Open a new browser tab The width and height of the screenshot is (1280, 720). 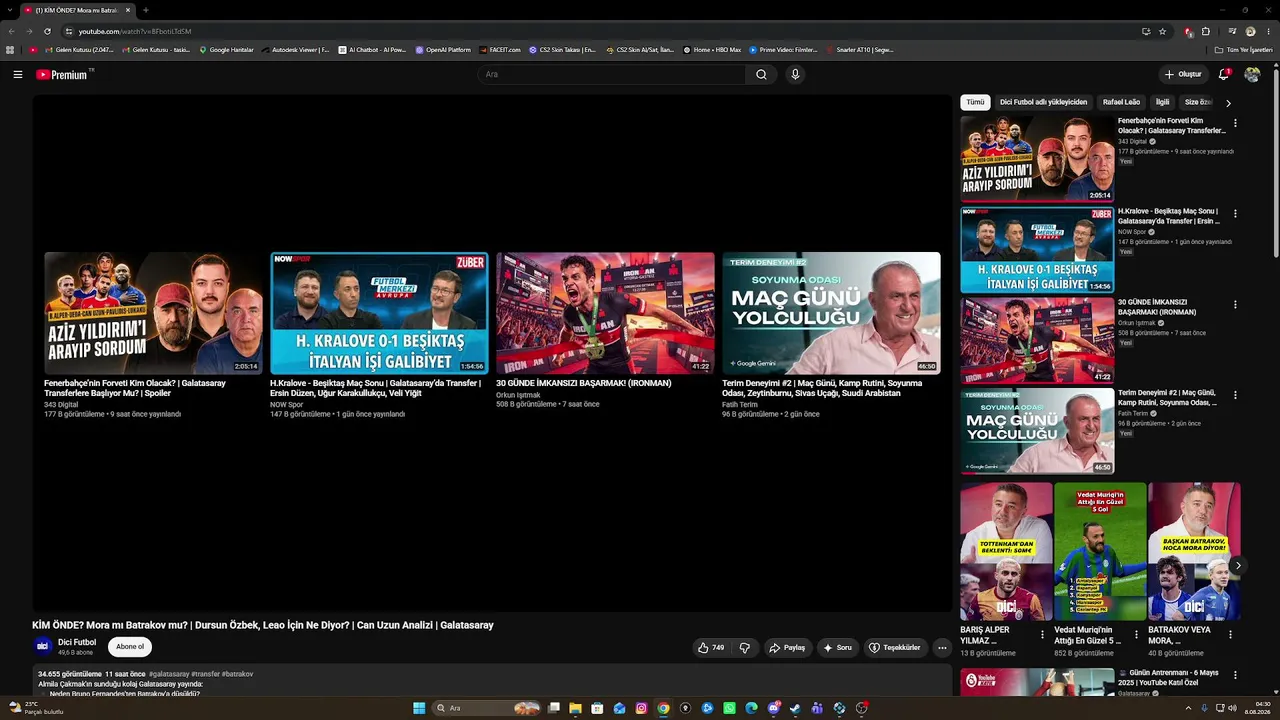(146, 10)
